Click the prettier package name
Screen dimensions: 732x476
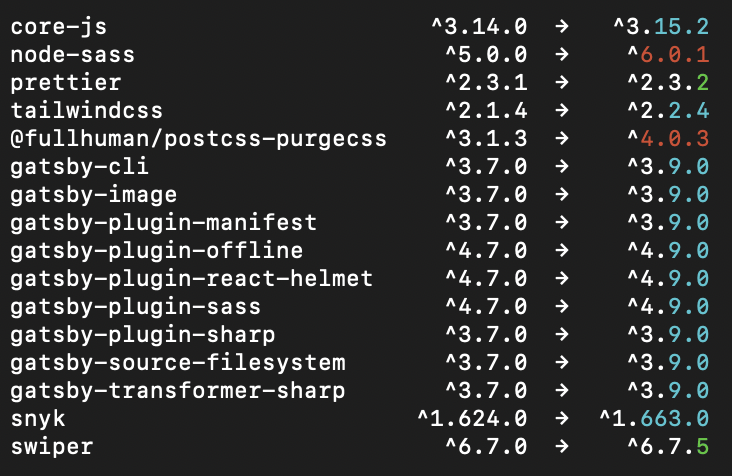coord(66,81)
